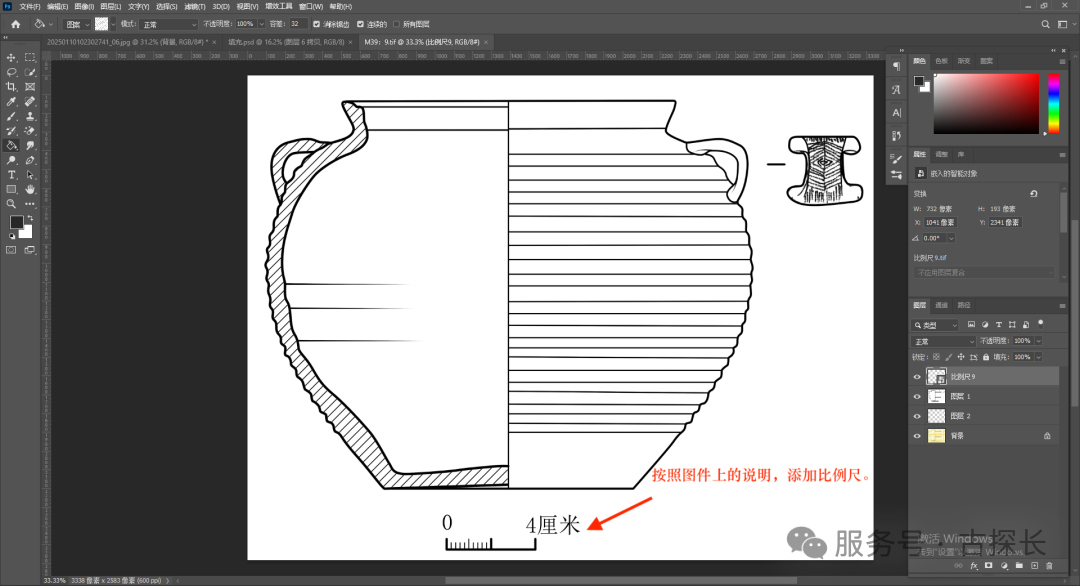Select the History Brush tool
The image size is (1080, 586).
[11, 131]
